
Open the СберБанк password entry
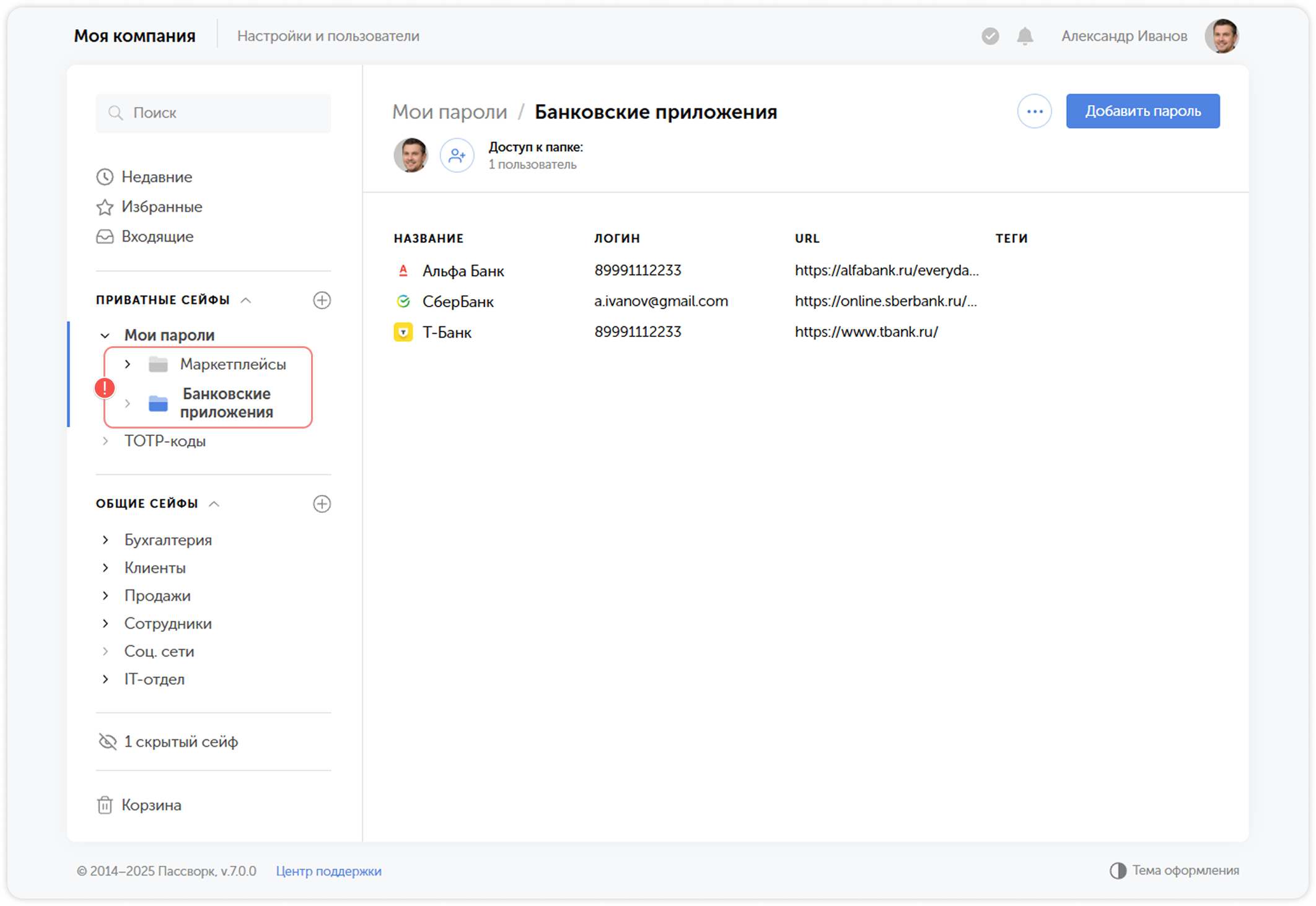458,302
